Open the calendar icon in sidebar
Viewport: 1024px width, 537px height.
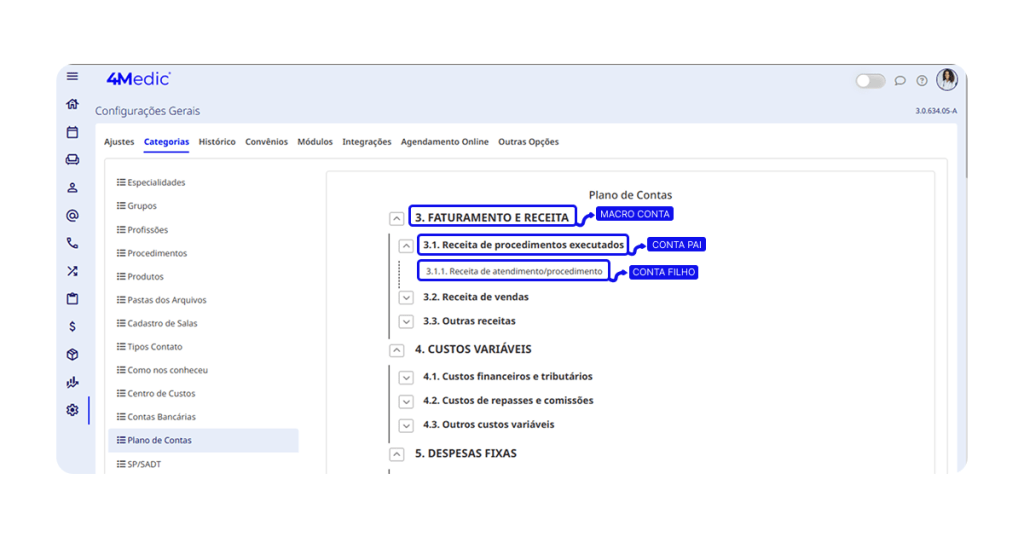point(72,132)
